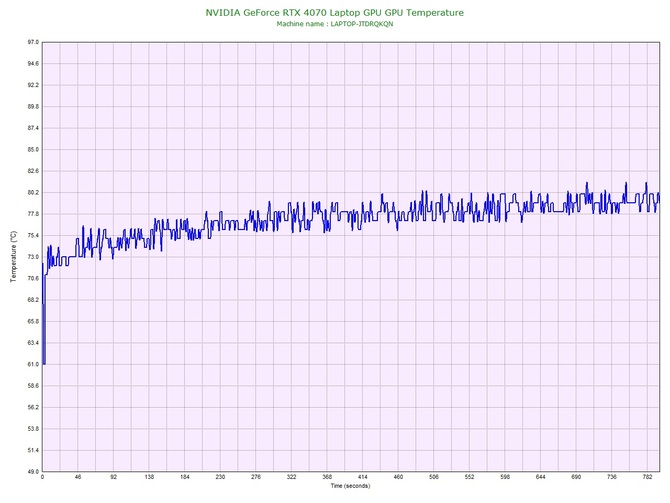
Task: Click the 'Time (seconds)' x-axis label
Action: pyautogui.click(x=350, y=486)
